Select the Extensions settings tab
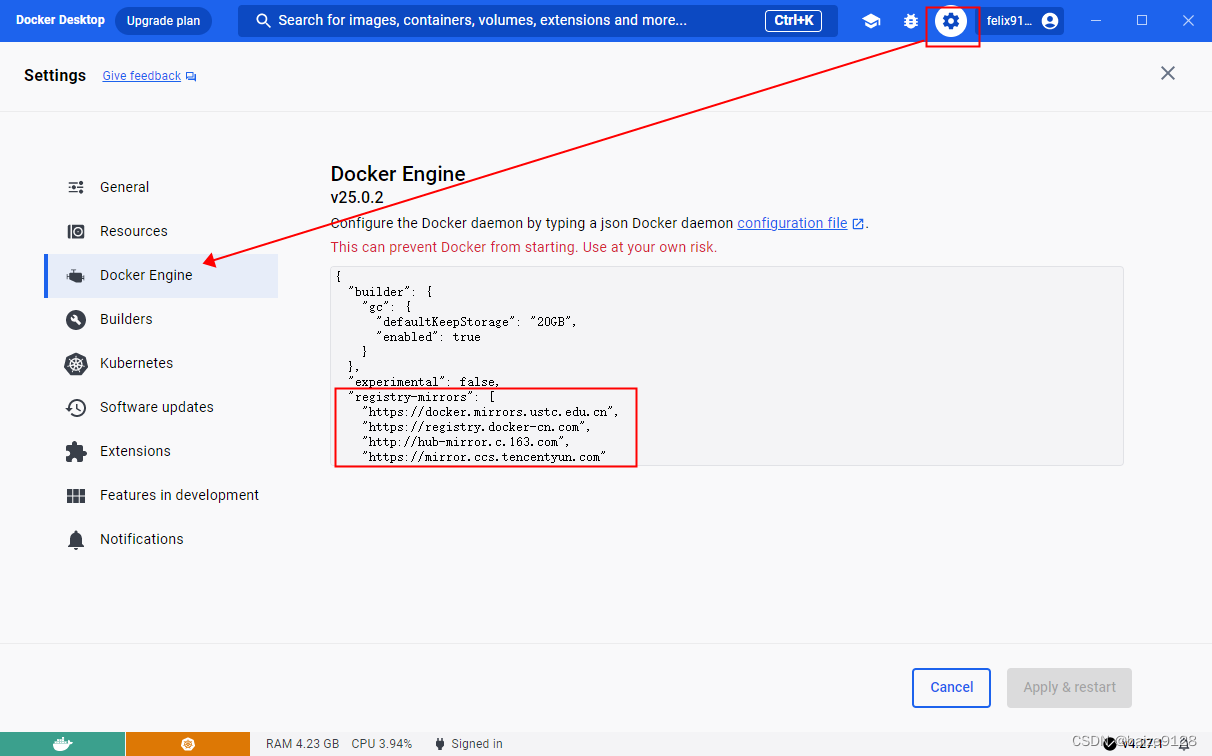 [161, 451]
